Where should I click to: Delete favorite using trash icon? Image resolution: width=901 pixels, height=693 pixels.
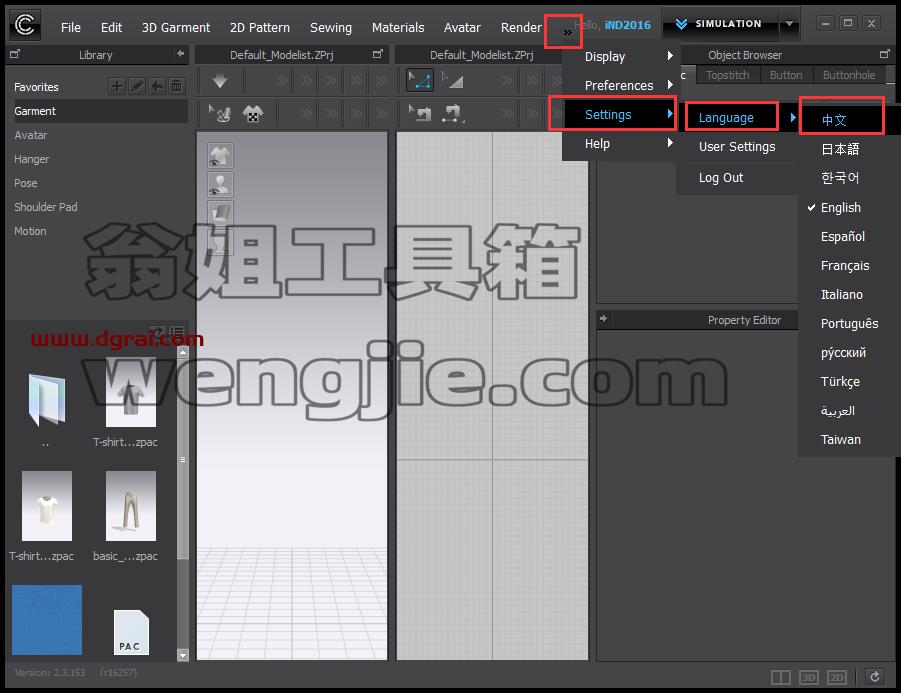tap(176, 86)
